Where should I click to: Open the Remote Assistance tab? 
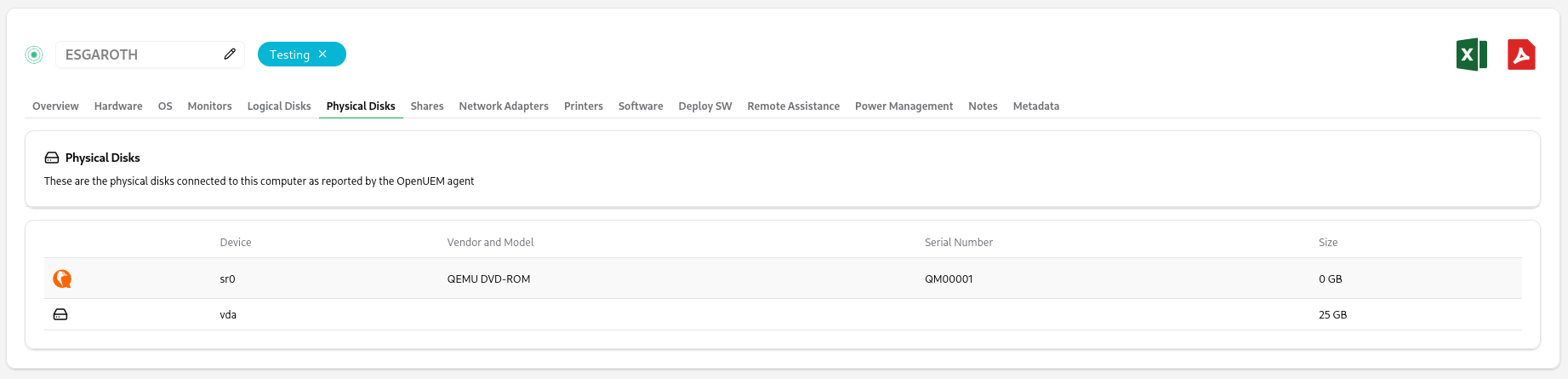click(793, 106)
